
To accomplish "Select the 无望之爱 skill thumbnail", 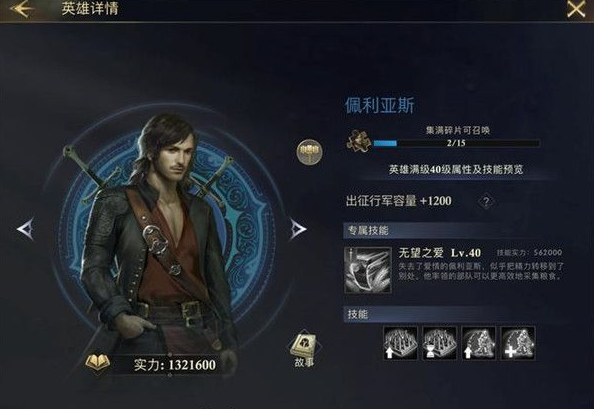I will tap(367, 270).
